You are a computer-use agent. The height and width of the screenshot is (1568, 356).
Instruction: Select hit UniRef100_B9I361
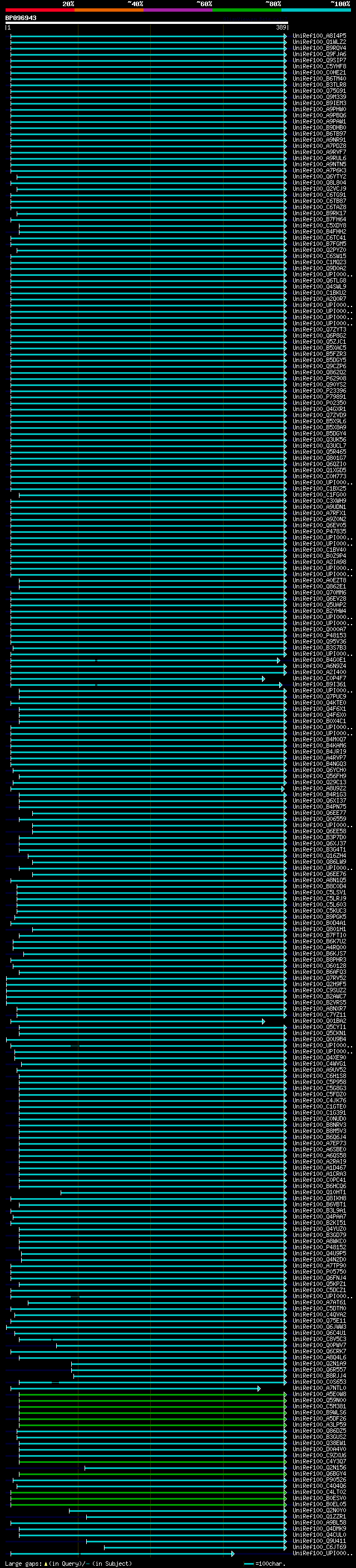pyautogui.click(x=319, y=685)
